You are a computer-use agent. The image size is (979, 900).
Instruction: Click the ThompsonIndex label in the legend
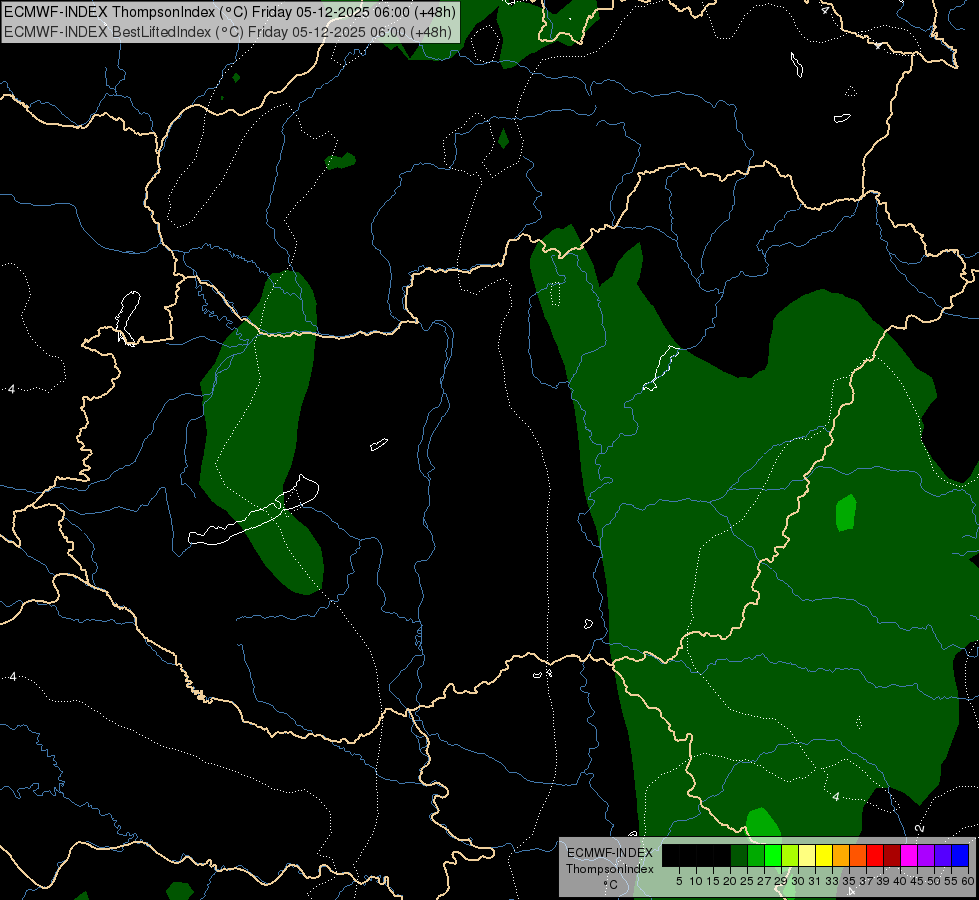point(610,869)
